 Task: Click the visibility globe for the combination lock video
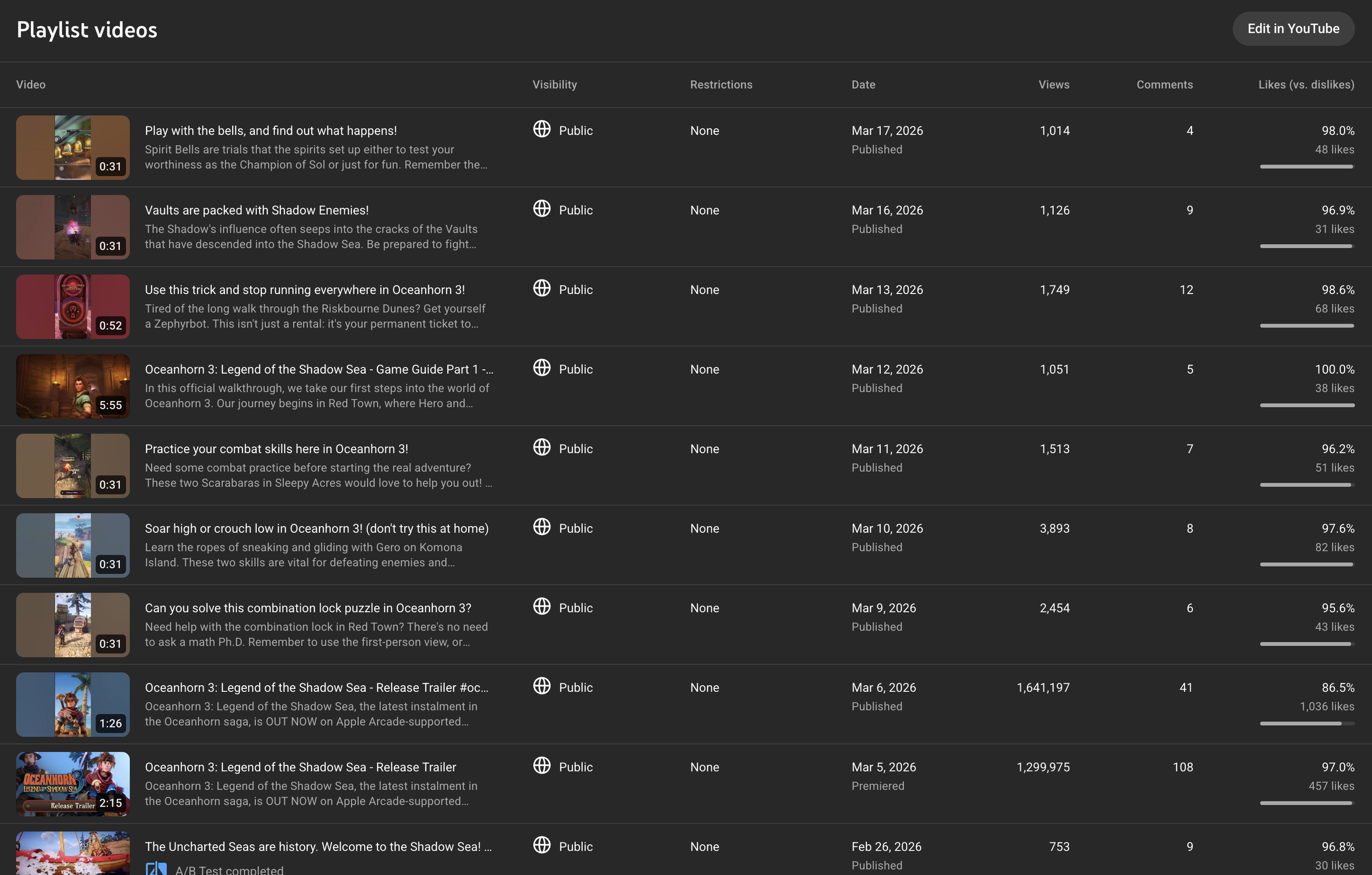542,607
